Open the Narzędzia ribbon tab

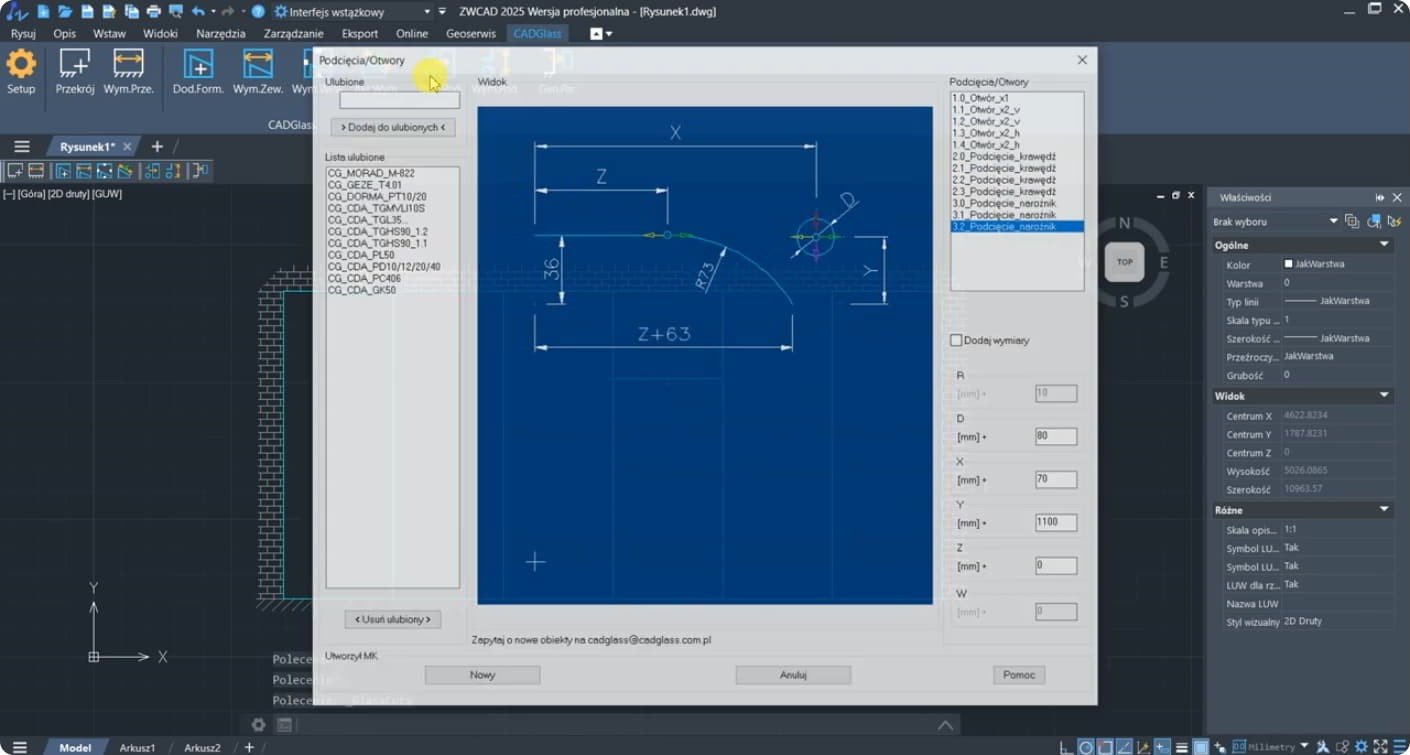click(x=220, y=33)
